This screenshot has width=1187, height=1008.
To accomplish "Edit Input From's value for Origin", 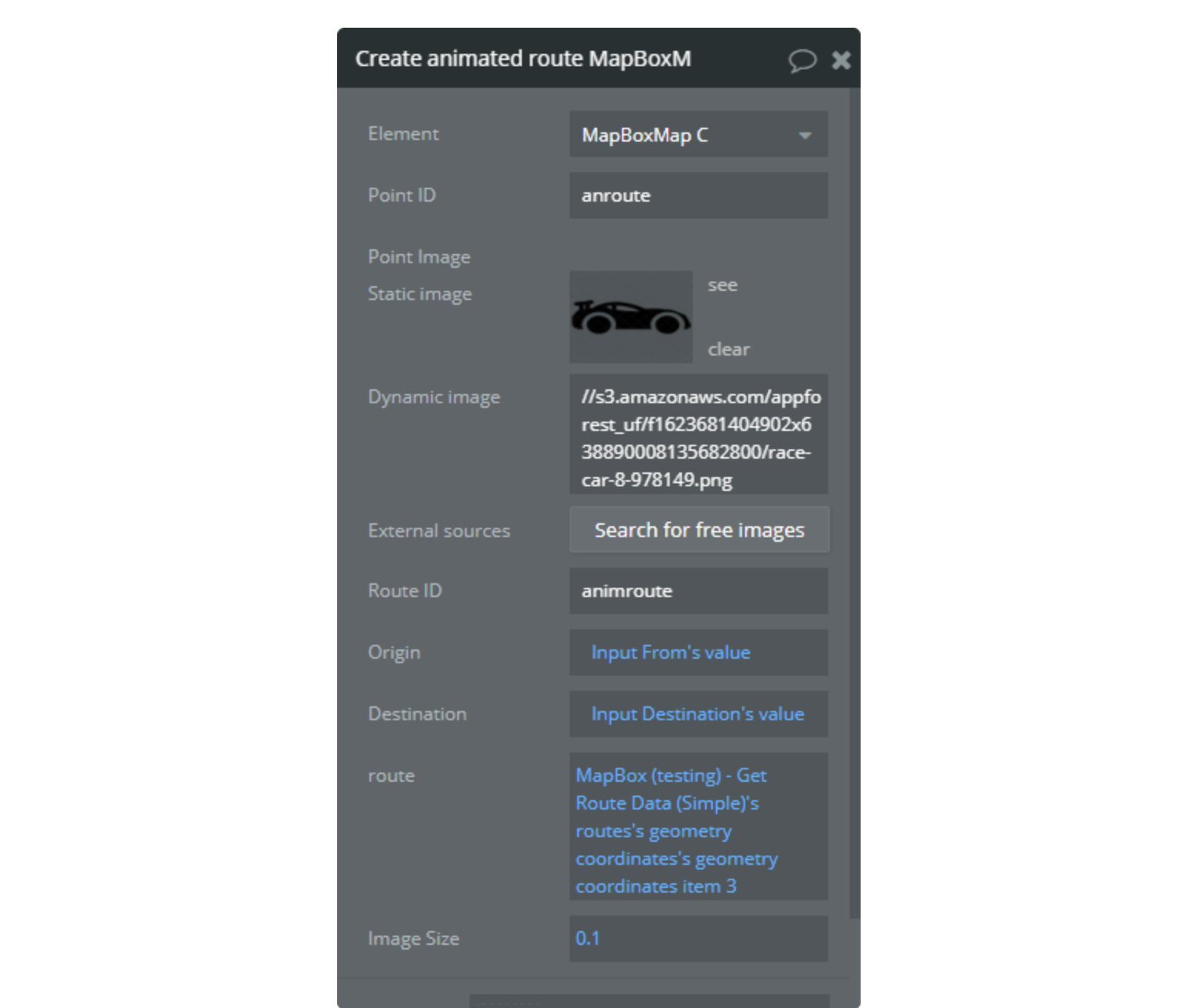I will click(x=697, y=652).
